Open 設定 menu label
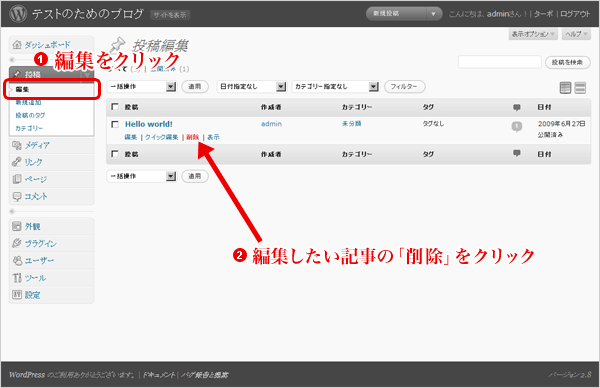The image size is (600, 388). [x=33, y=295]
